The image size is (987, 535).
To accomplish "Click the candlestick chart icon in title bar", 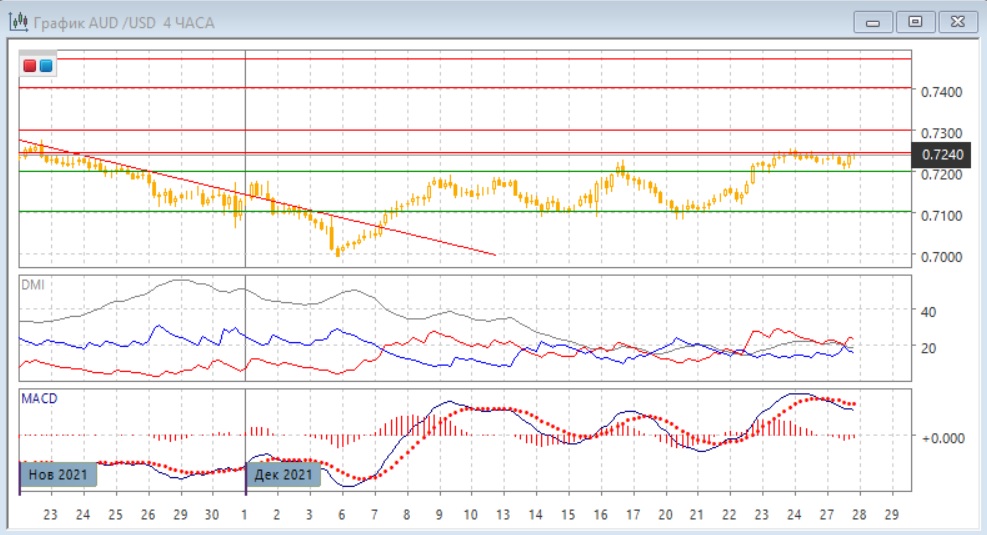I will 17,22.
